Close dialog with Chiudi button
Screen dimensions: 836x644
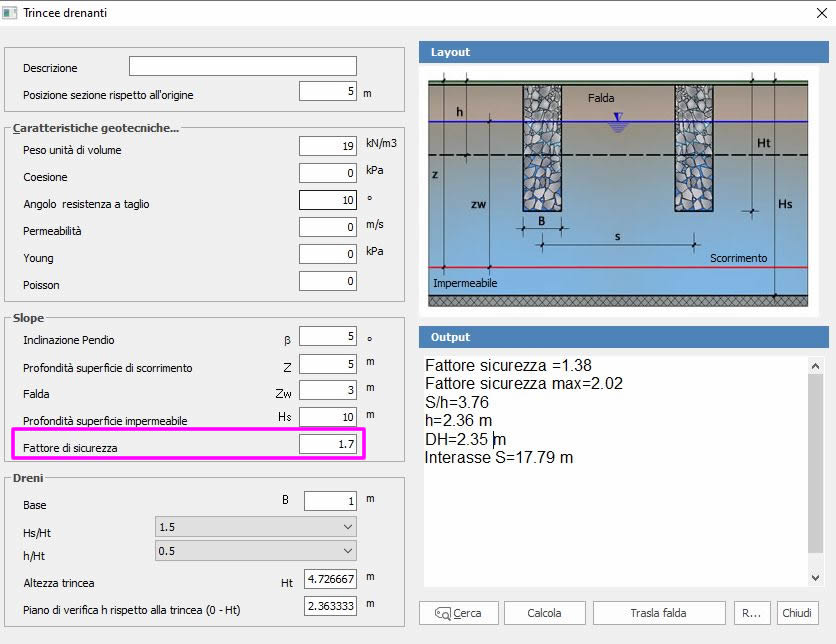pyautogui.click(x=797, y=613)
